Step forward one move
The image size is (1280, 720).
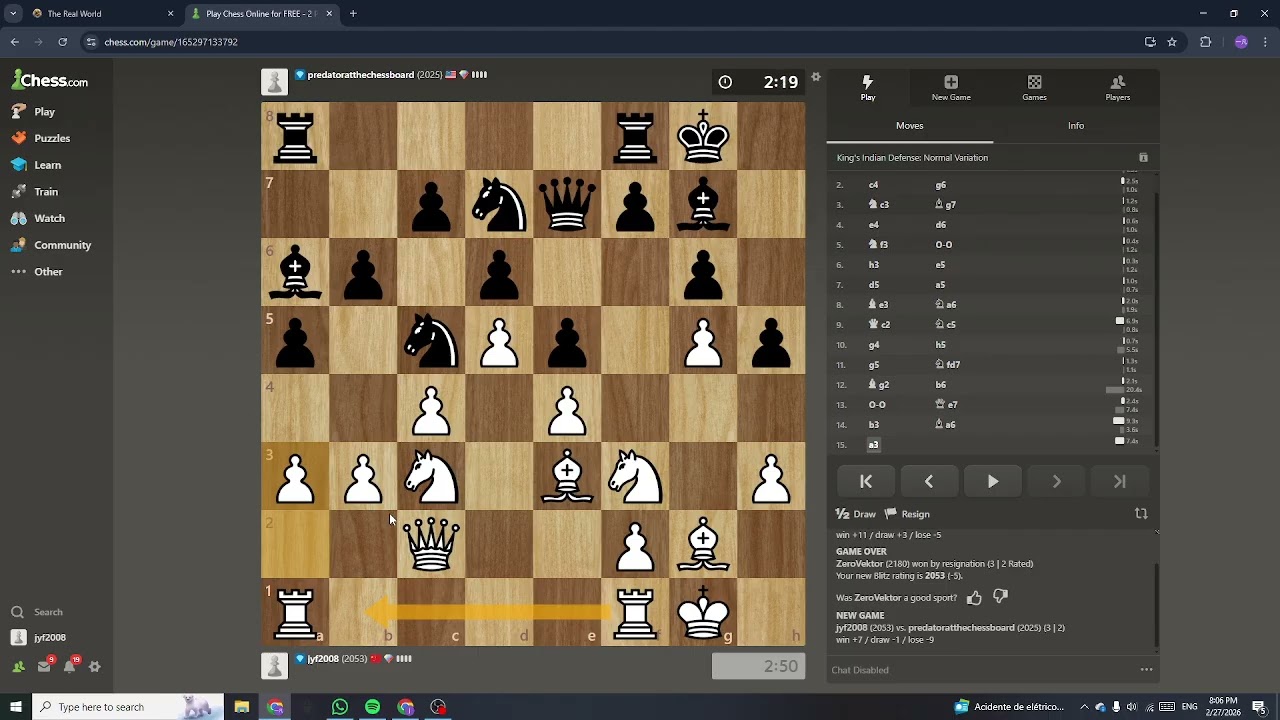pyautogui.click(x=1056, y=482)
